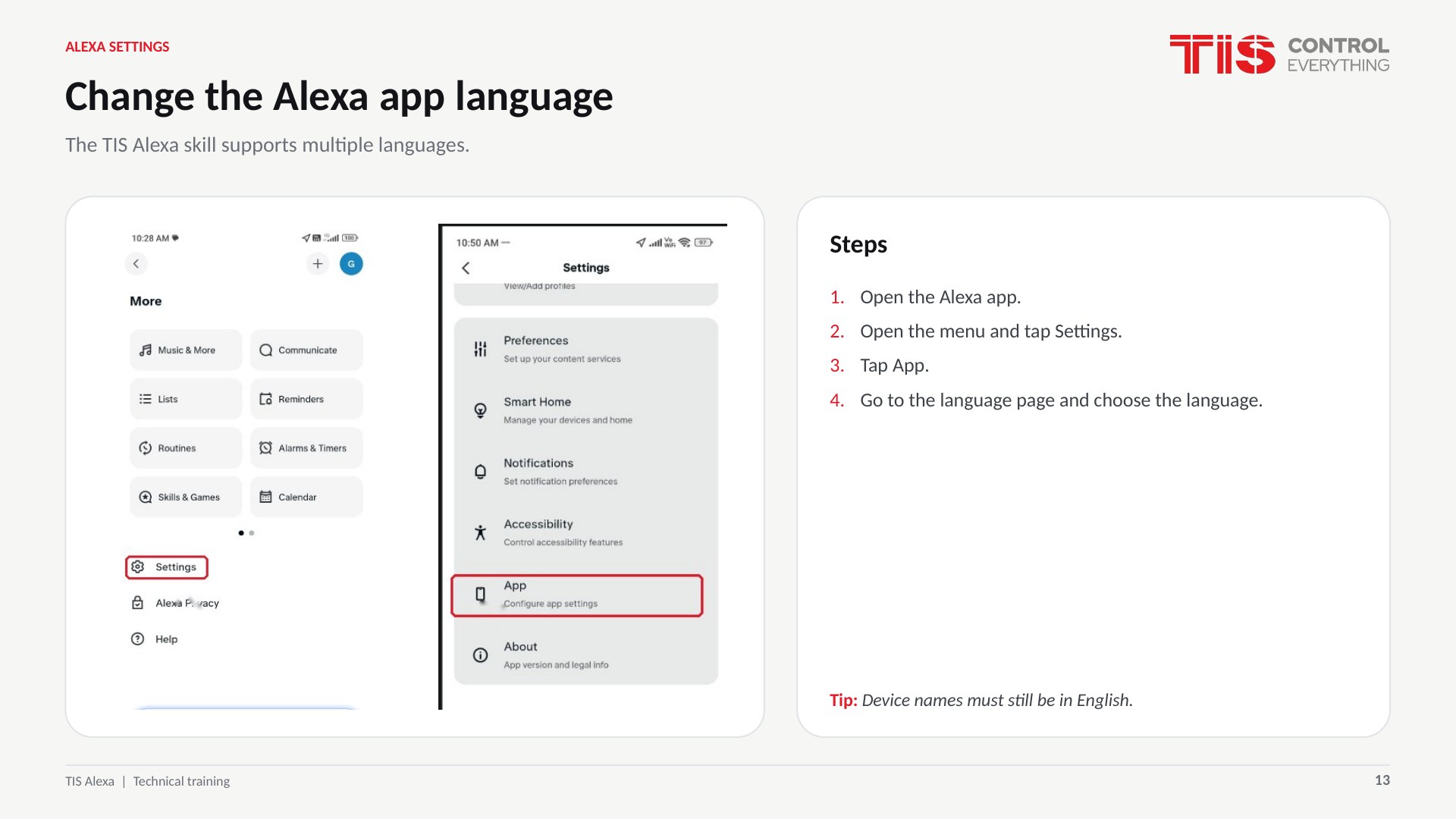Open the About row
Image resolution: width=1456 pixels, height=819 pixels.
(x=585, y=655)
